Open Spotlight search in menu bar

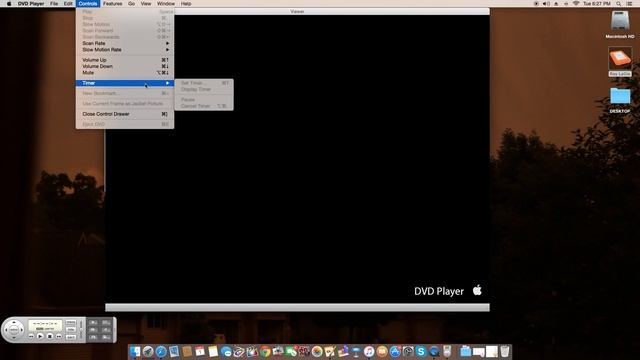click(x=619, y=4)
